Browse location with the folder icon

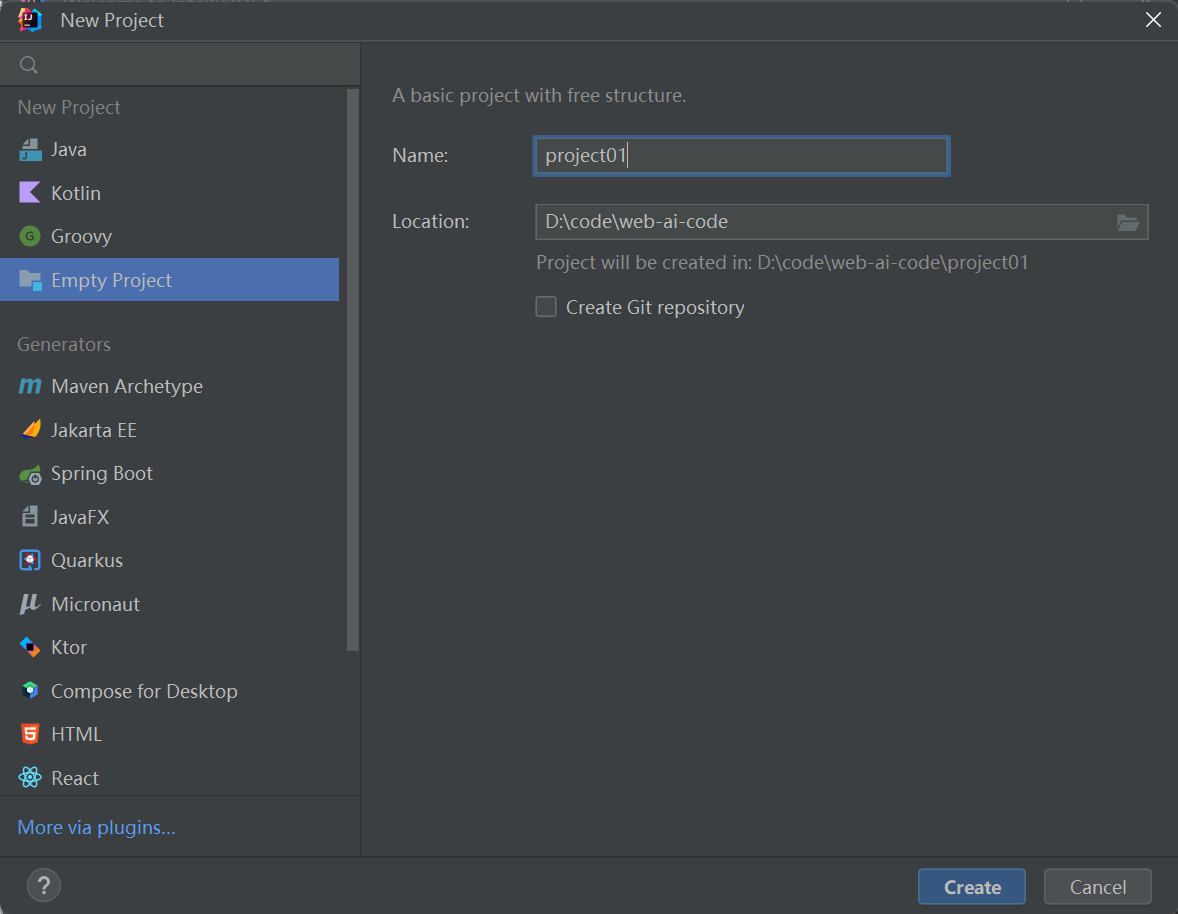[x=1128, y=222]
